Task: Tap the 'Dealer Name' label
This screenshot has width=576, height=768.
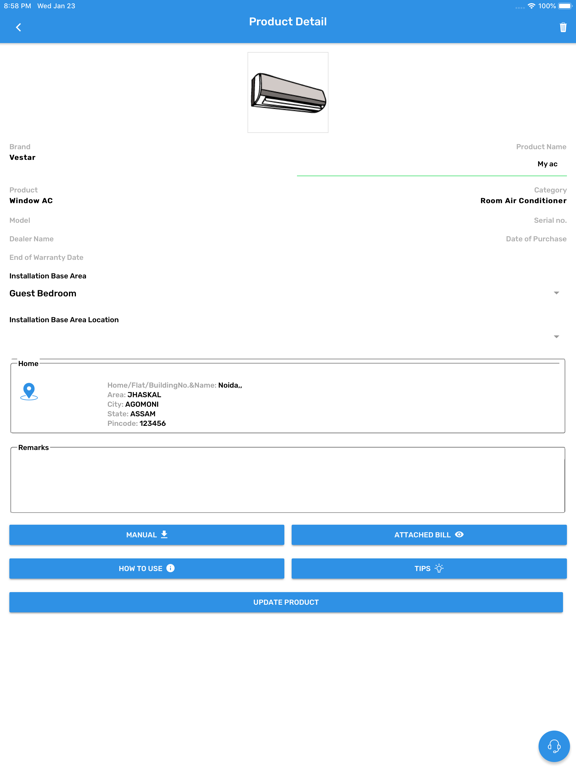Action: pyautogui.click(x=31, y=239)
